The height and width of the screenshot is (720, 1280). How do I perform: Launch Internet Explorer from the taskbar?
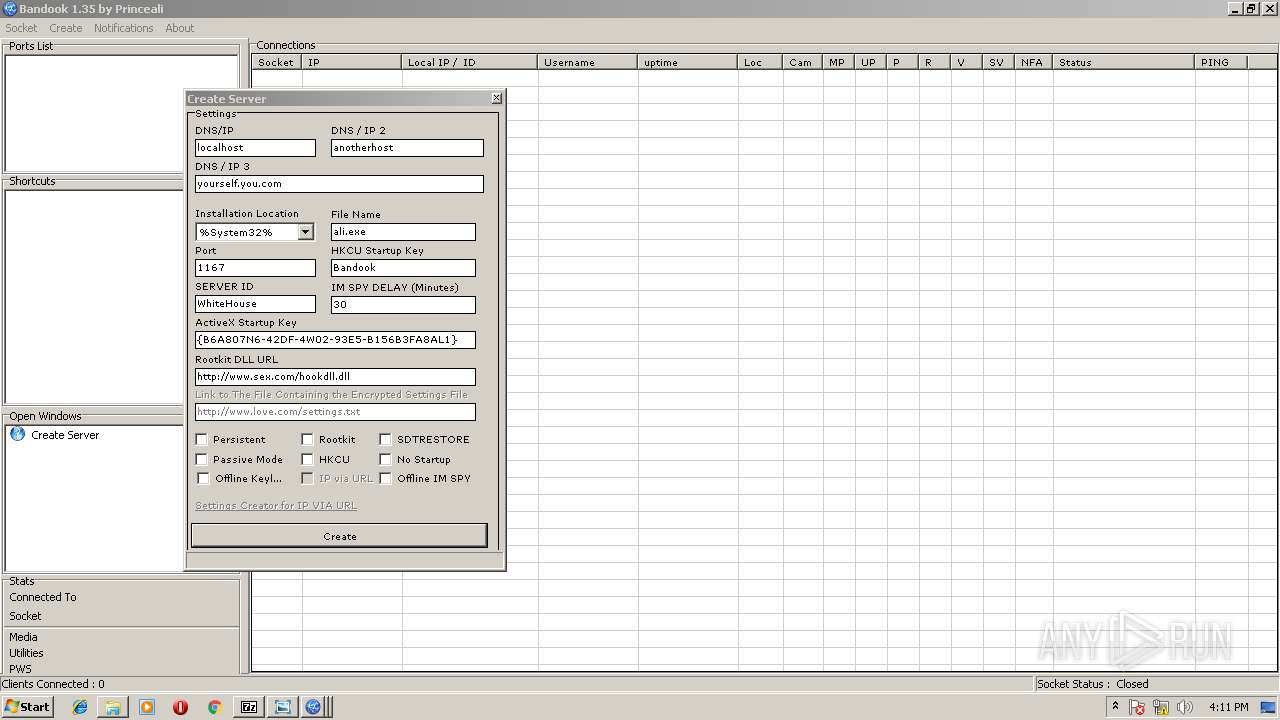80,707
